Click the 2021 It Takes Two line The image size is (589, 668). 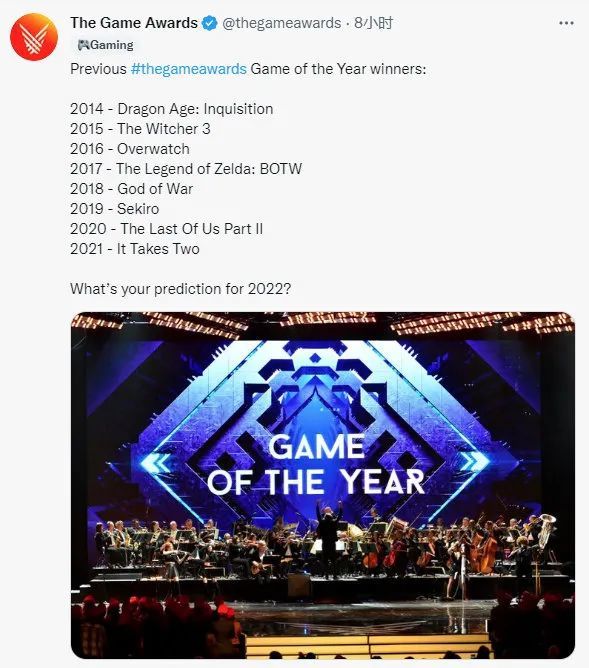135,249
